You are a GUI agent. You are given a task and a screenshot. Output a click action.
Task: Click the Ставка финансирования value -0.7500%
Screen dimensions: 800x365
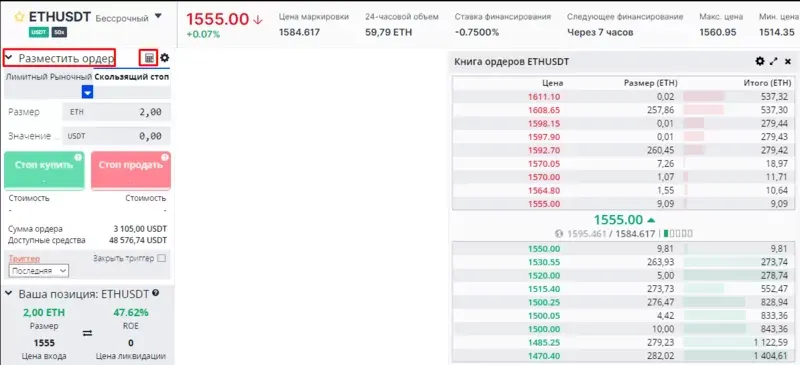coord(477,32)
